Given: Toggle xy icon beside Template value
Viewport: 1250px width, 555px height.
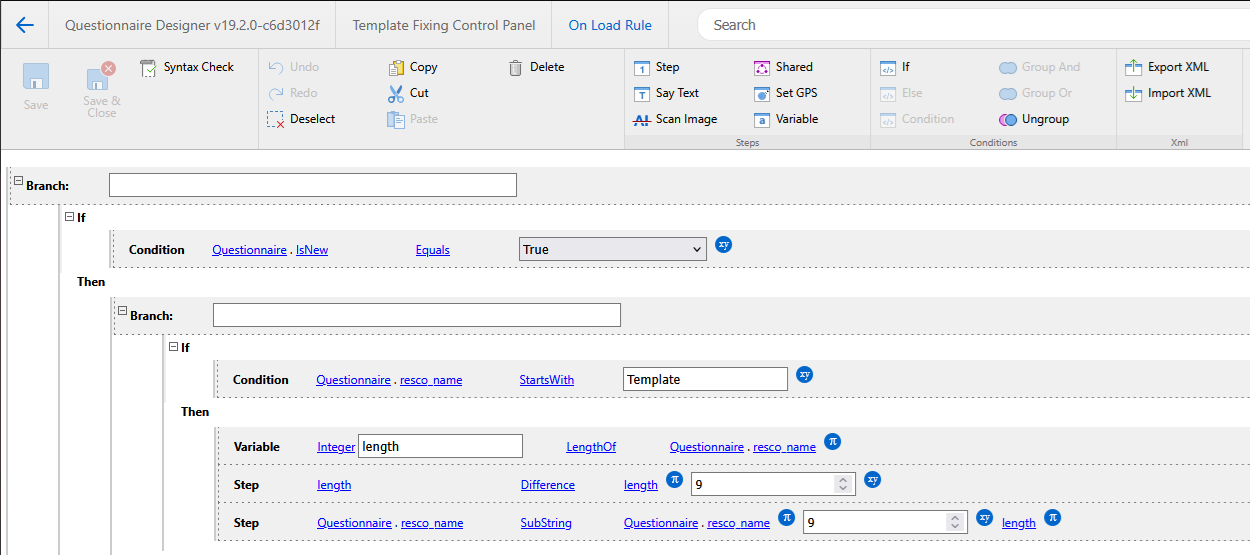Looking at the screenshot, I should pyautogui.click(x=805, y=375).
